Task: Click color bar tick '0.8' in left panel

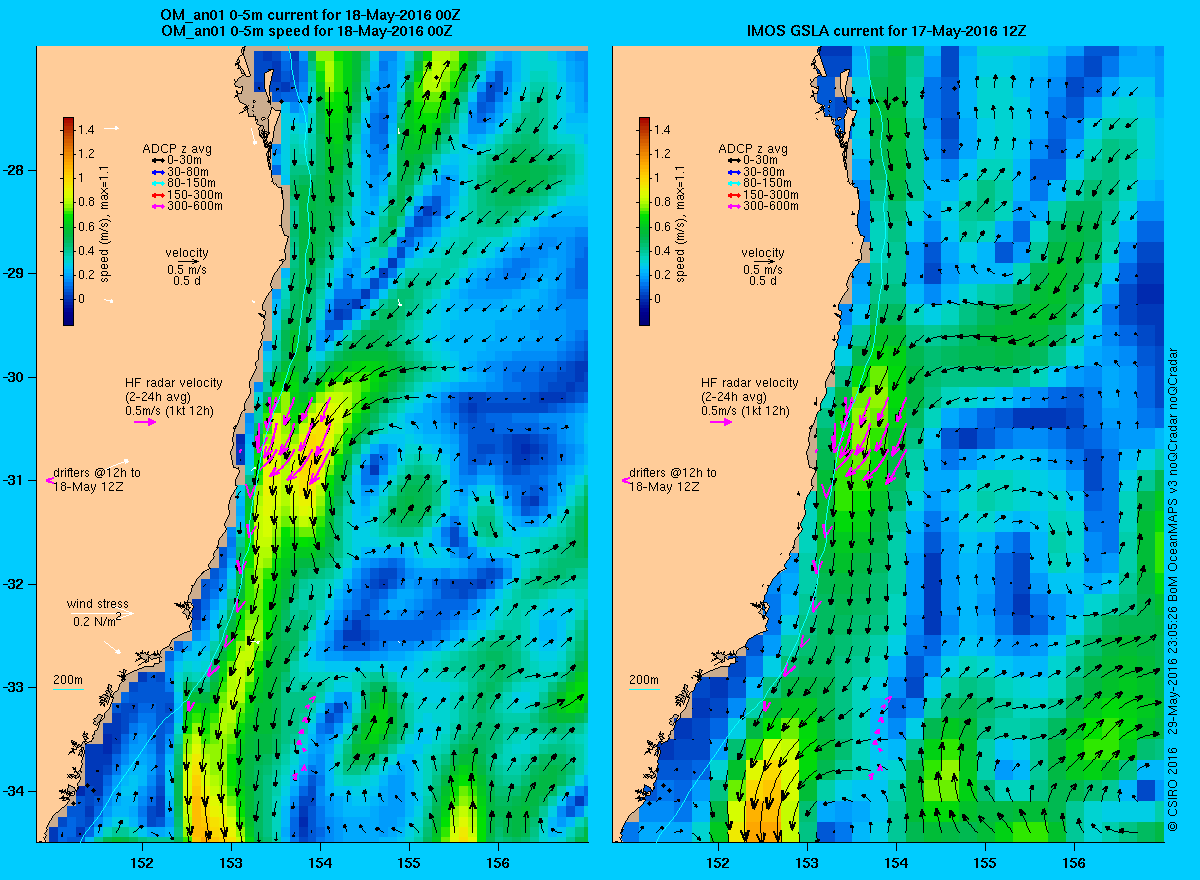Action: click(x=87, y=202)
